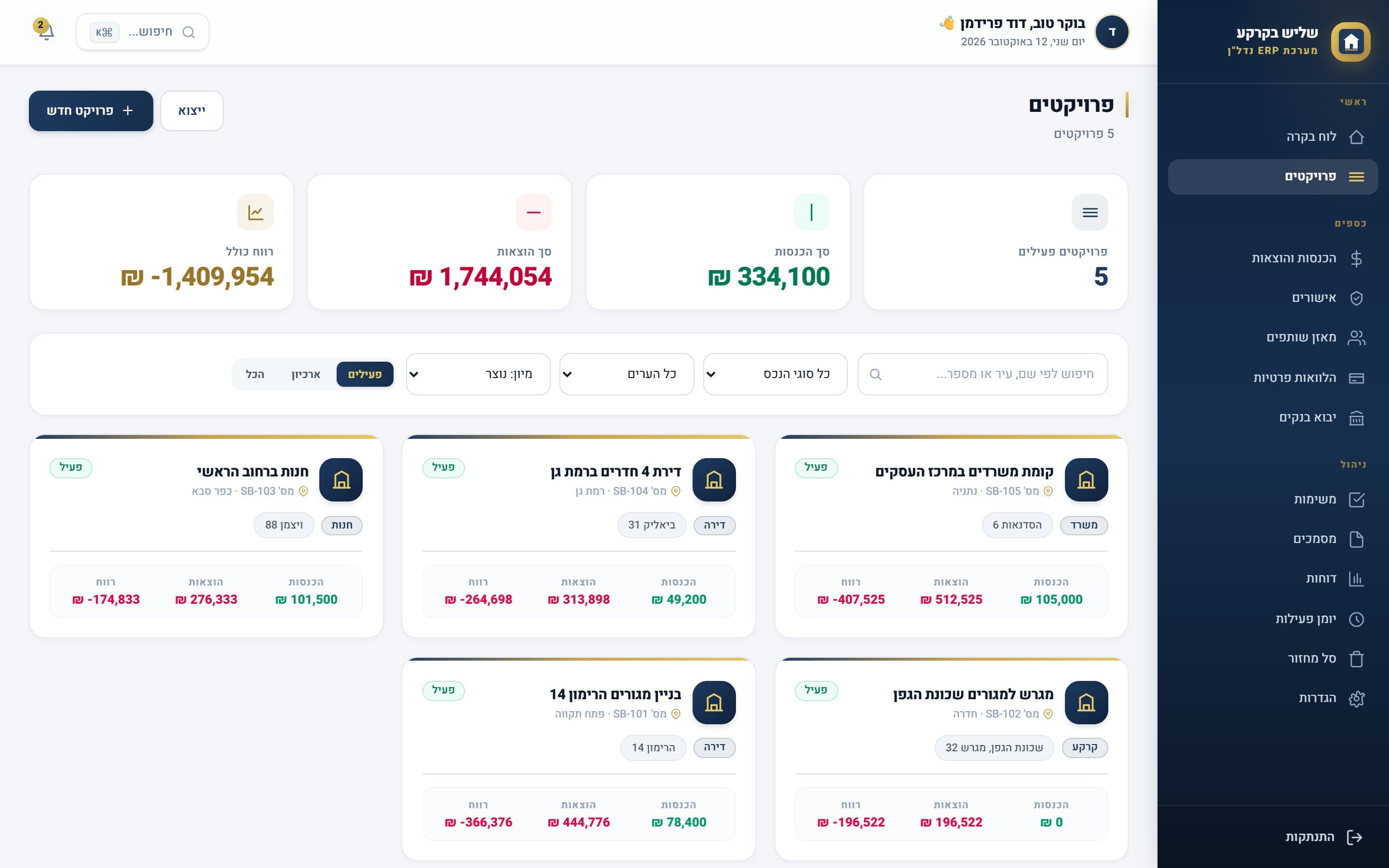The image size is (1389, 868).
Task: Click building icon of SB-103 project card
Action: (x=341, y=479)
